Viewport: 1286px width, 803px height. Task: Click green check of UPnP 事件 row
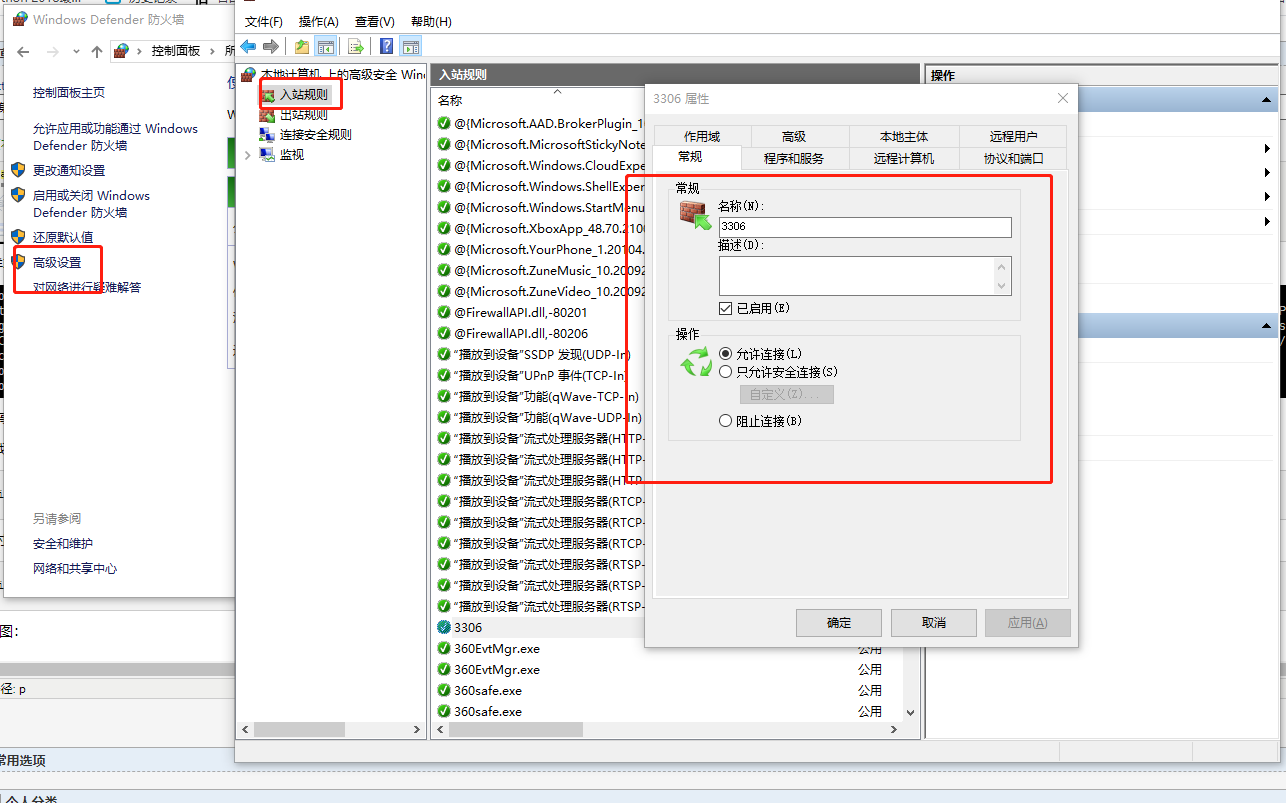[444, 375]
